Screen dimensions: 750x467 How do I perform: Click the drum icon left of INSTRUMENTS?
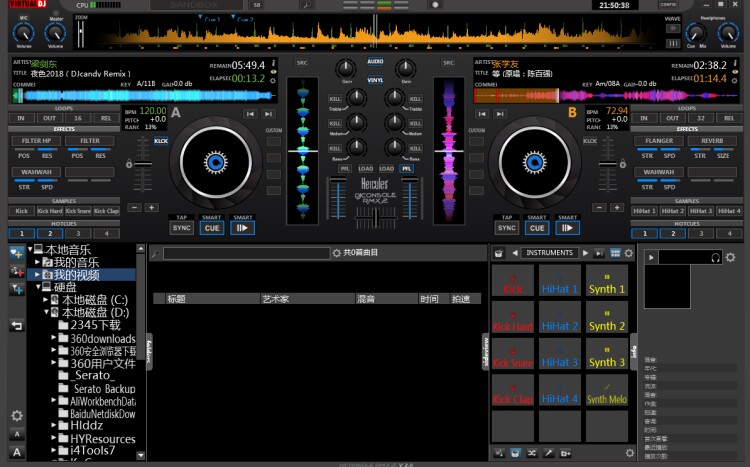(x=499, y=253)
